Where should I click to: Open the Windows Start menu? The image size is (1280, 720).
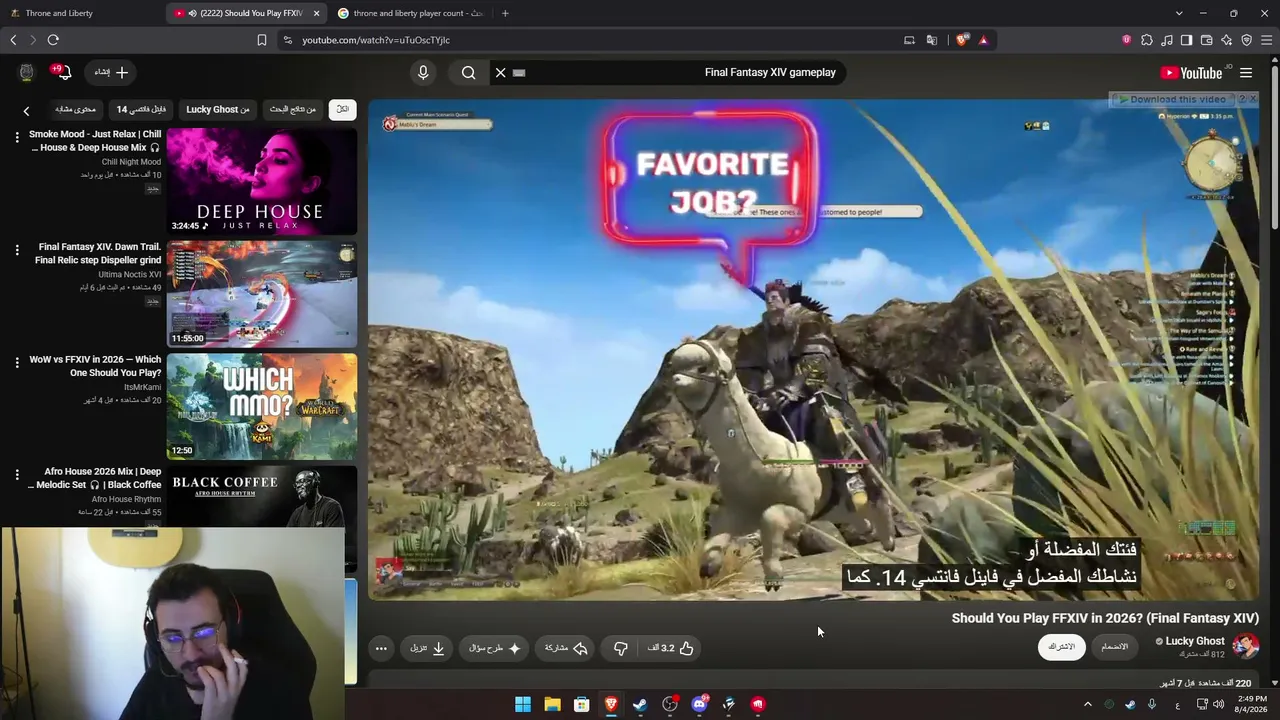tap(523, 704)
